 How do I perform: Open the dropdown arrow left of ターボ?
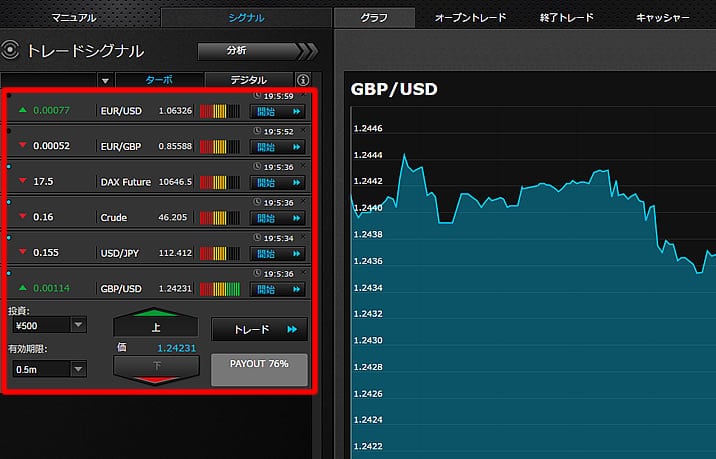click(x=105, y=80)
